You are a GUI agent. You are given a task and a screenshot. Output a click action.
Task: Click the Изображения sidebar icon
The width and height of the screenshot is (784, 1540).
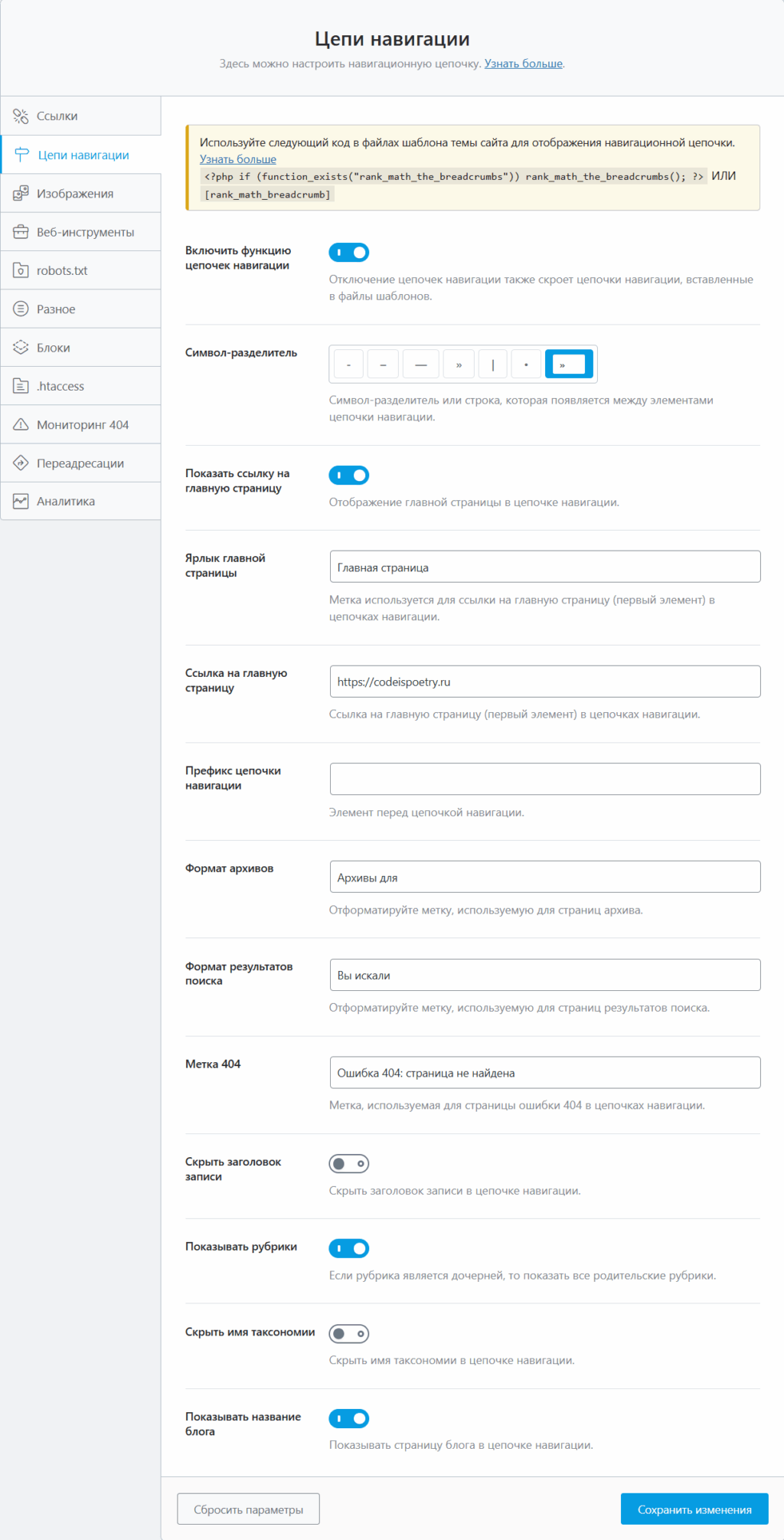coord(21,194)
